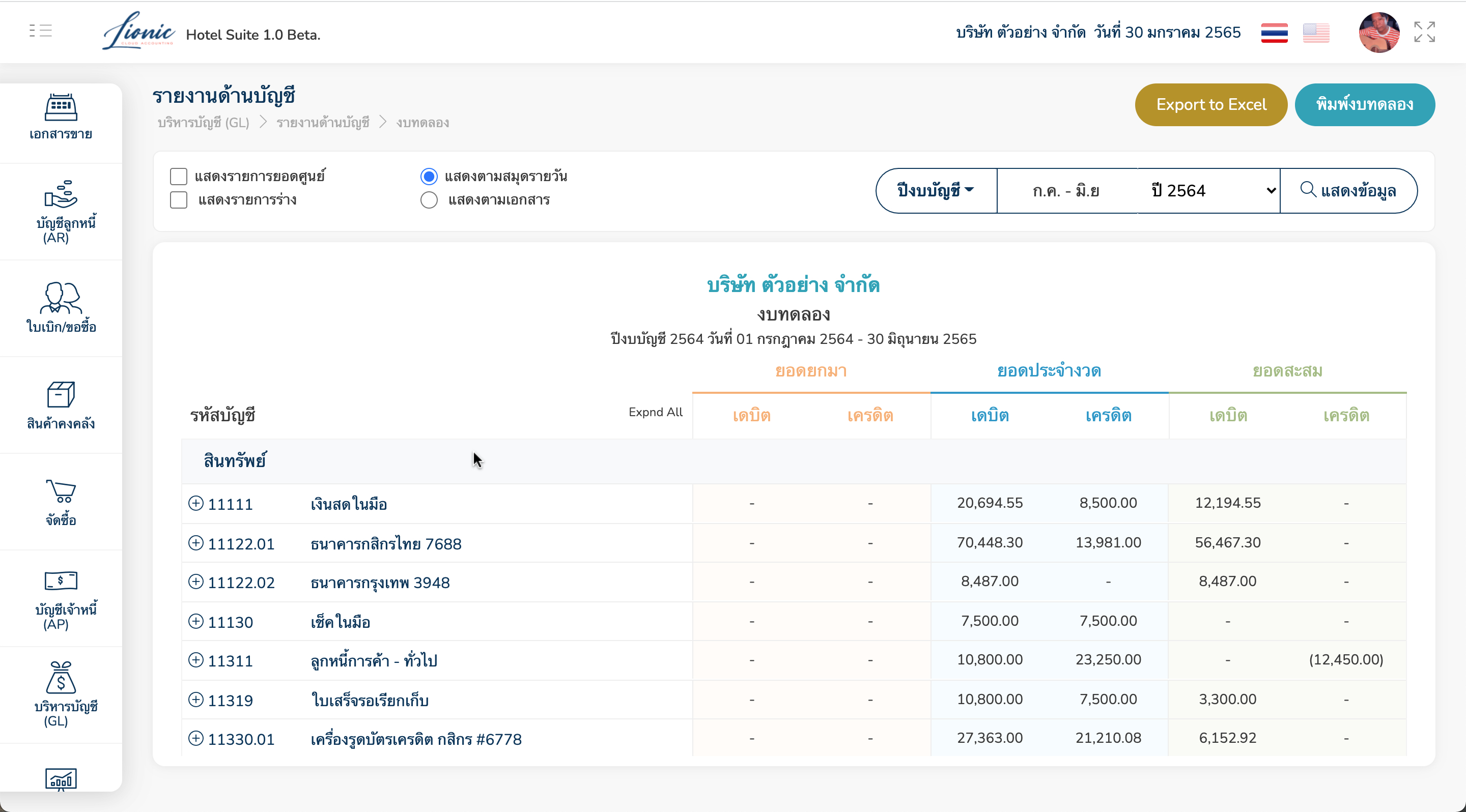Click ก.ค. - มิ.ย period field
This screenshot has width=1466, height=812.
pyautogui.click(x=1067, y=190)
